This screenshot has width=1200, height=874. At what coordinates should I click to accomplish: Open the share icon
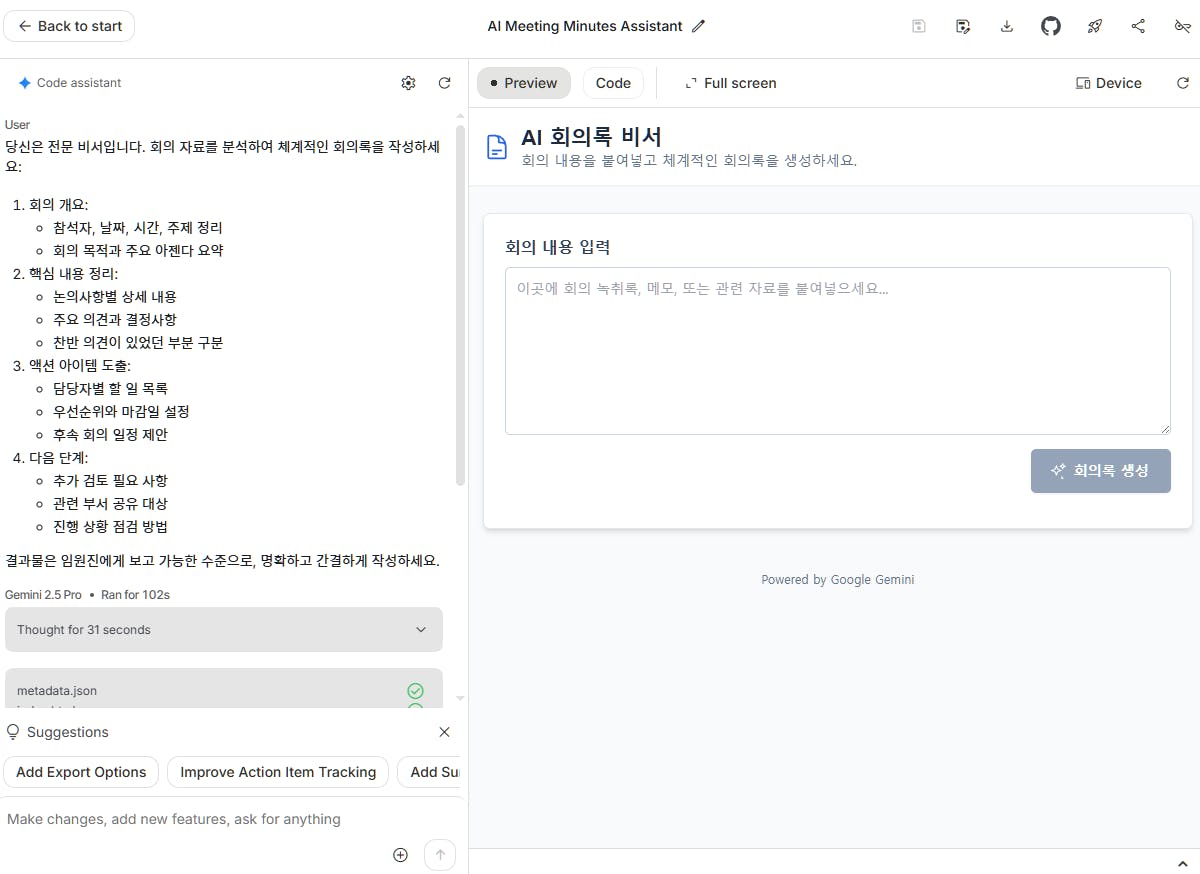point(1138,26)
